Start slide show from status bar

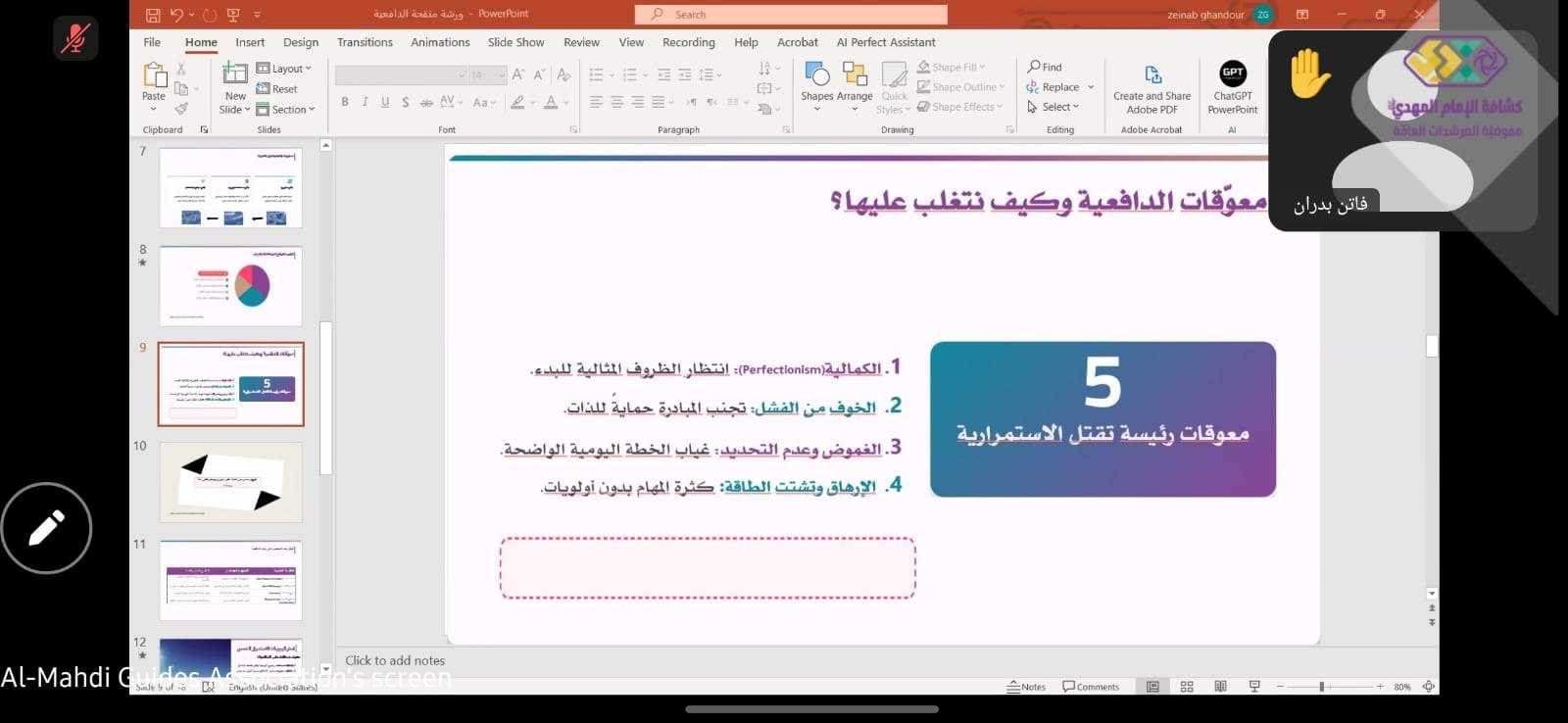pyautogui.click(x=1254, y=687)
